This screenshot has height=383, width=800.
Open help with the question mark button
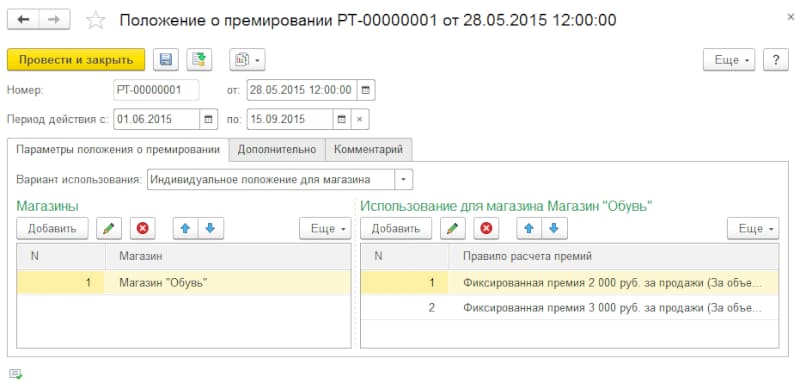(776, 60)
